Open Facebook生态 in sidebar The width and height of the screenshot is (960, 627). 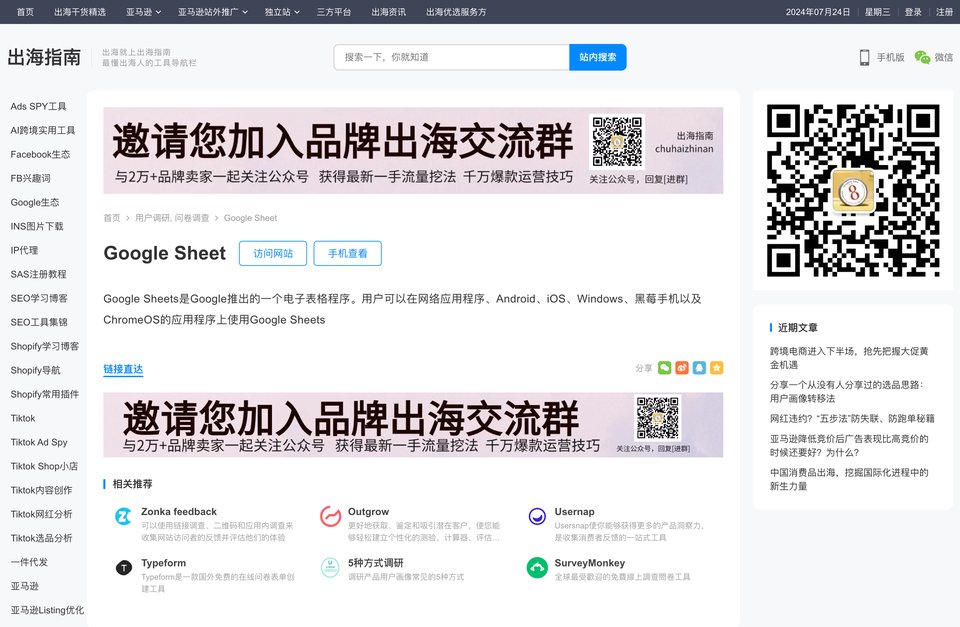click(x=40, y=154)
